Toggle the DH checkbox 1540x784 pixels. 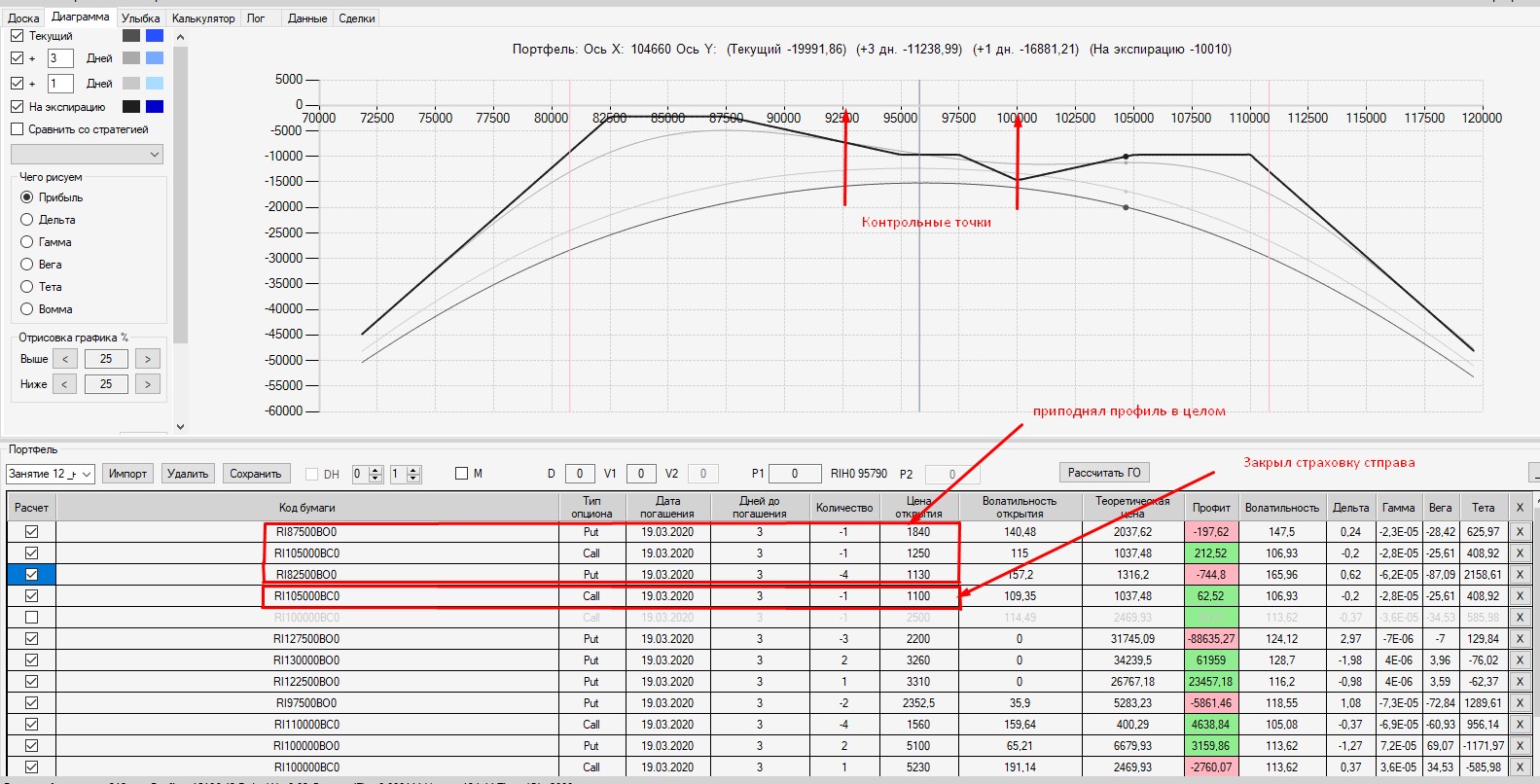tap(311, 475)
